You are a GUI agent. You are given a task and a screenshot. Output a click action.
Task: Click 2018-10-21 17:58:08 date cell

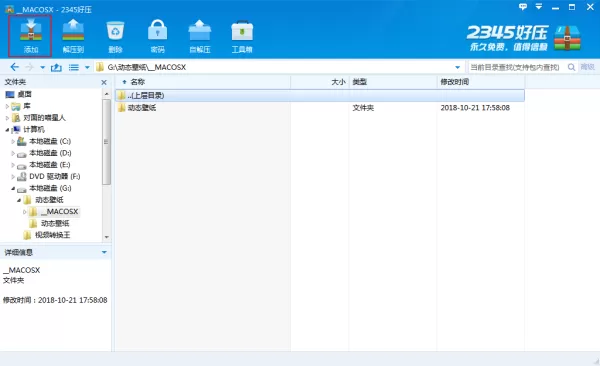[475, 108]
